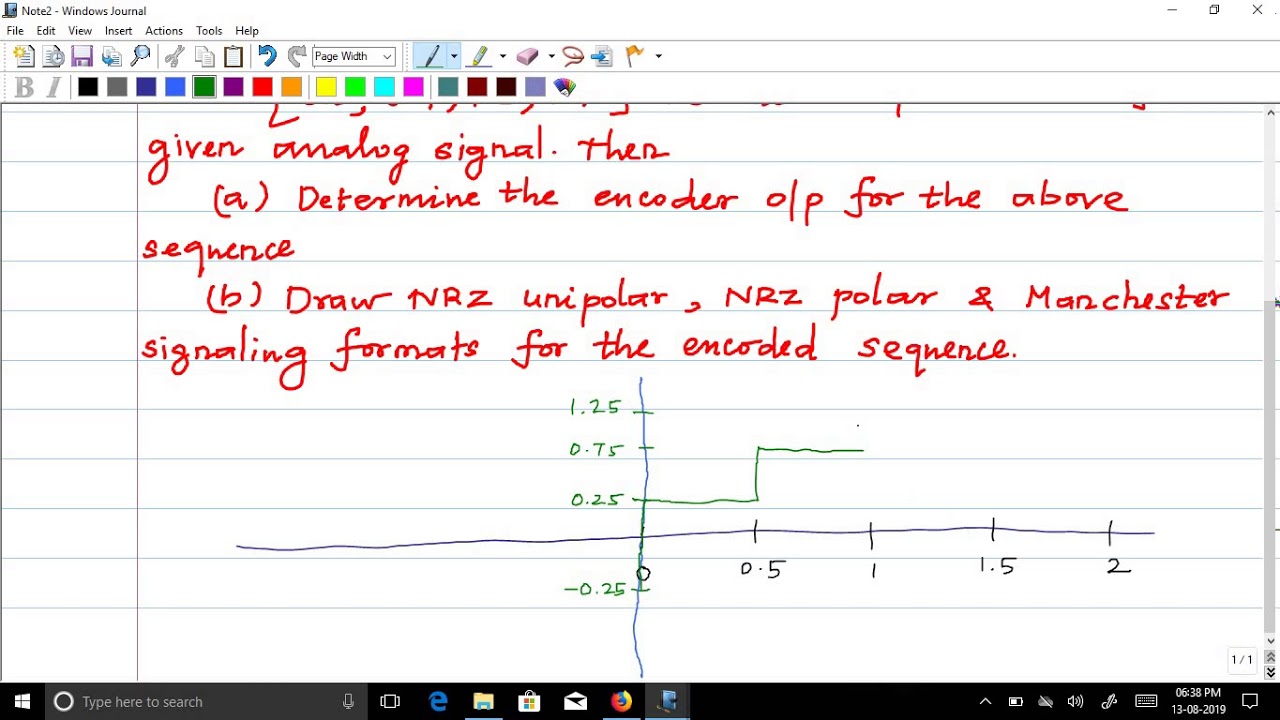Pick the red ink color
Viewport: 1280px width, 720px height.
click(x=262, y=87)
